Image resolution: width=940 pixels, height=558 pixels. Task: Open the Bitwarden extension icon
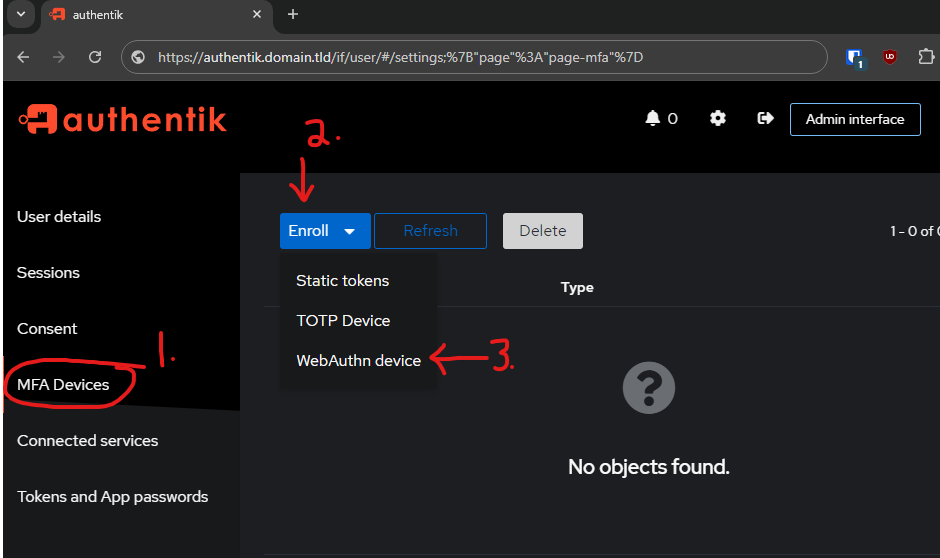[x=854, y=58]
